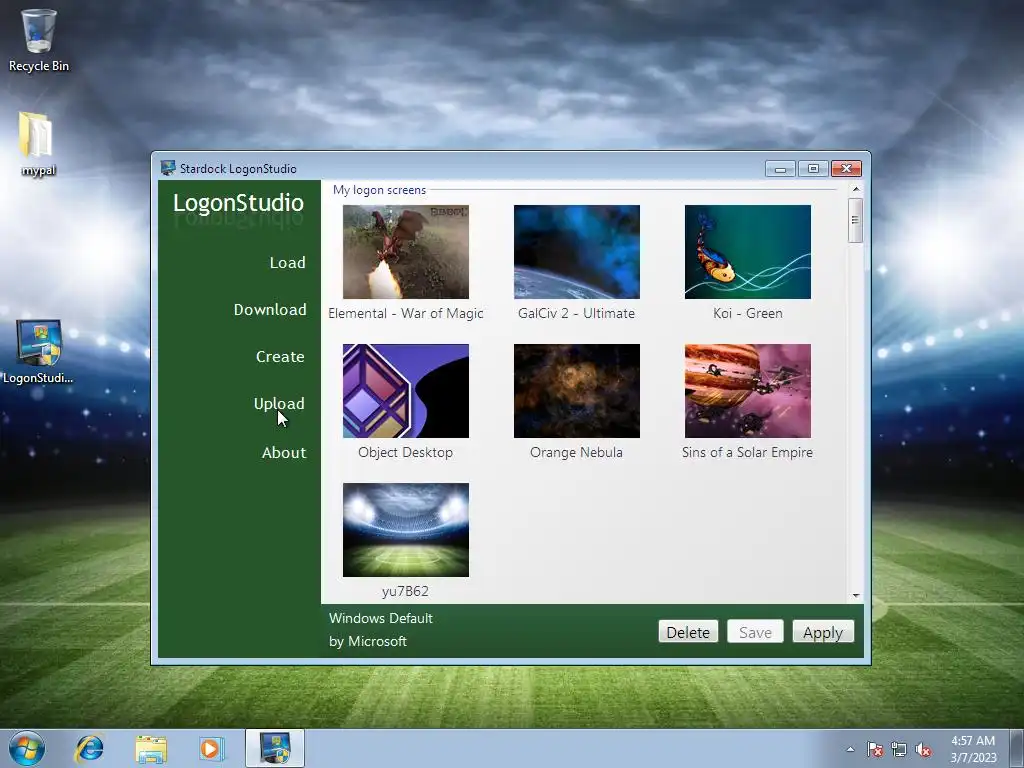Select the Orange Nebula logon thumbnail
This screenshot has width=1024, height=768.
(577, 391)
